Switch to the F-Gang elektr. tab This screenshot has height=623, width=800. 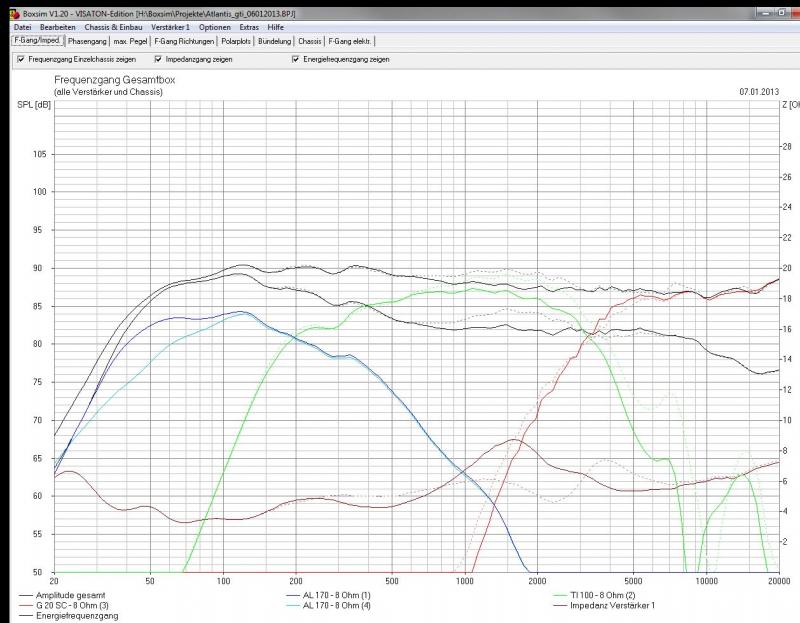tap(349, 41)
